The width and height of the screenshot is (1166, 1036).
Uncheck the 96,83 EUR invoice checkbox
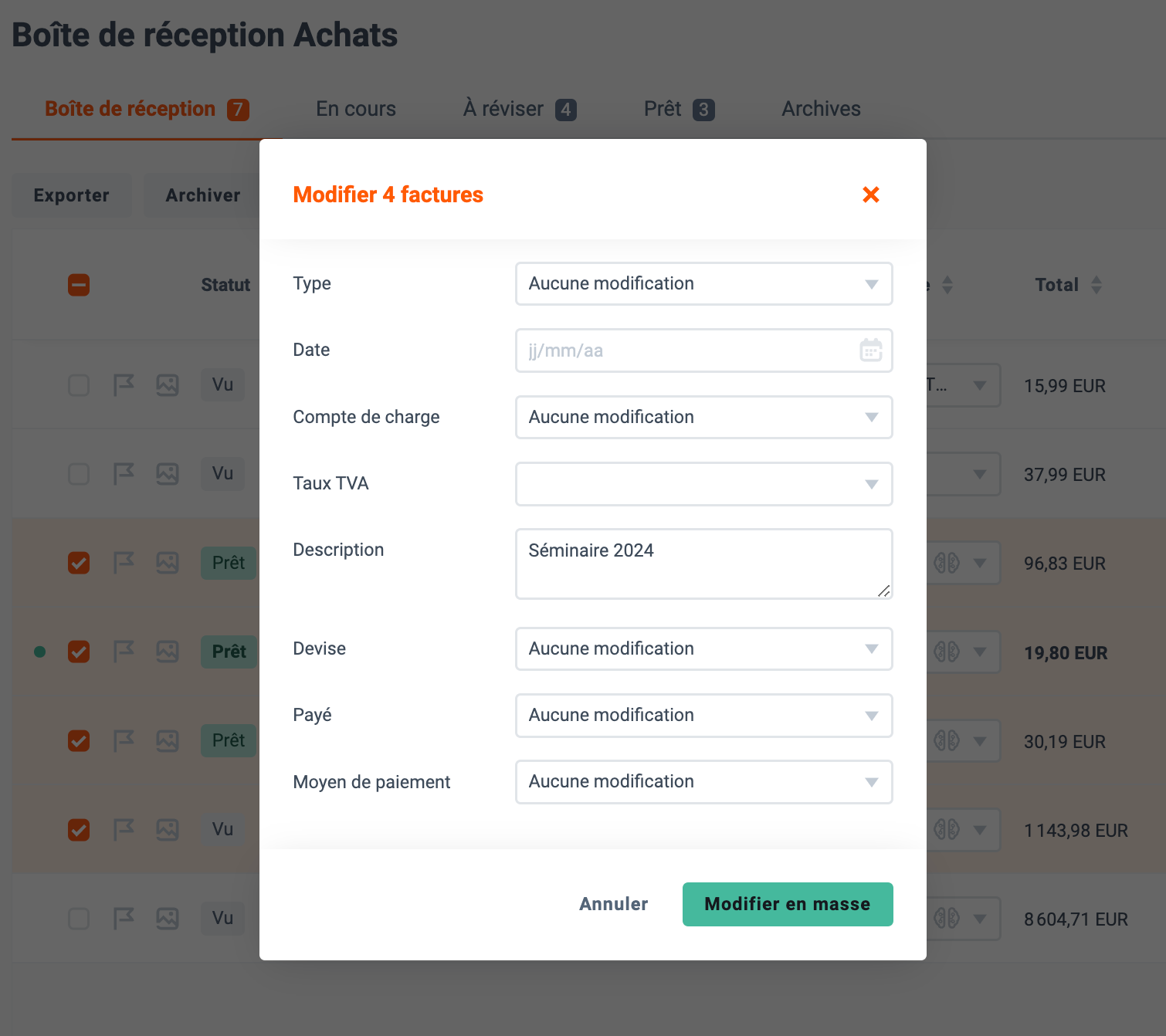click(x=79, y=563)
